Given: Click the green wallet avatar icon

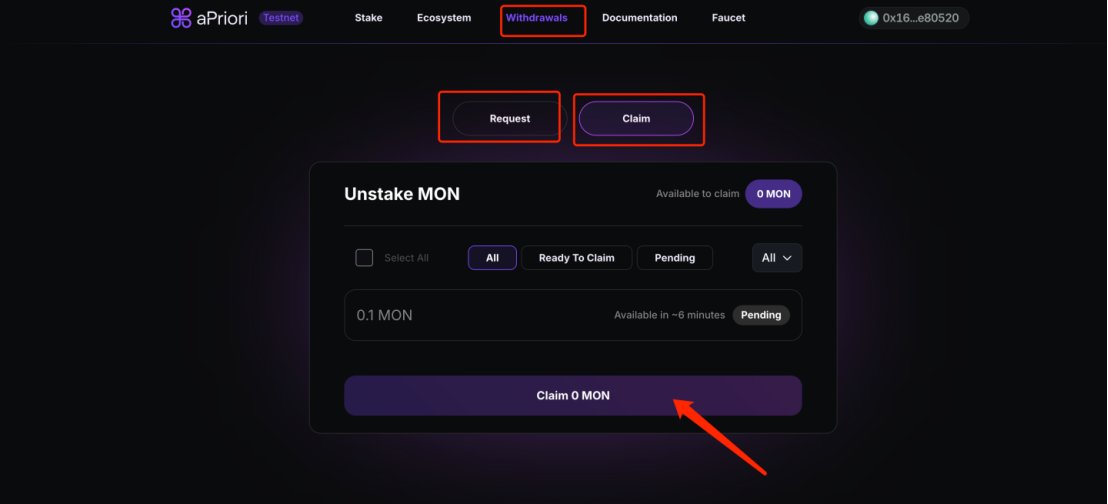Looking at the screenshot, I should [871, 18].
